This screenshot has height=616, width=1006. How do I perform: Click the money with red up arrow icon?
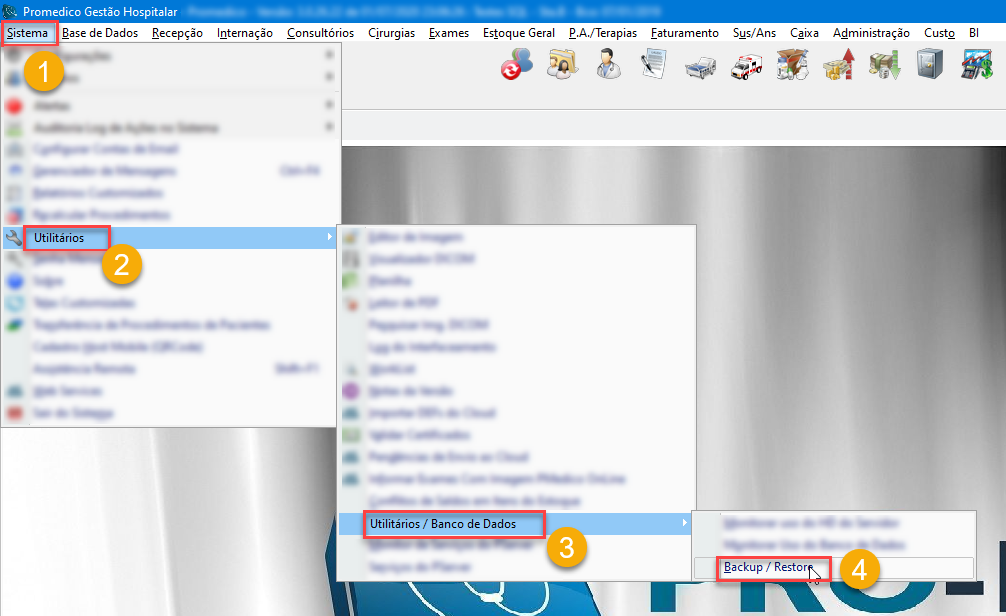838,67
